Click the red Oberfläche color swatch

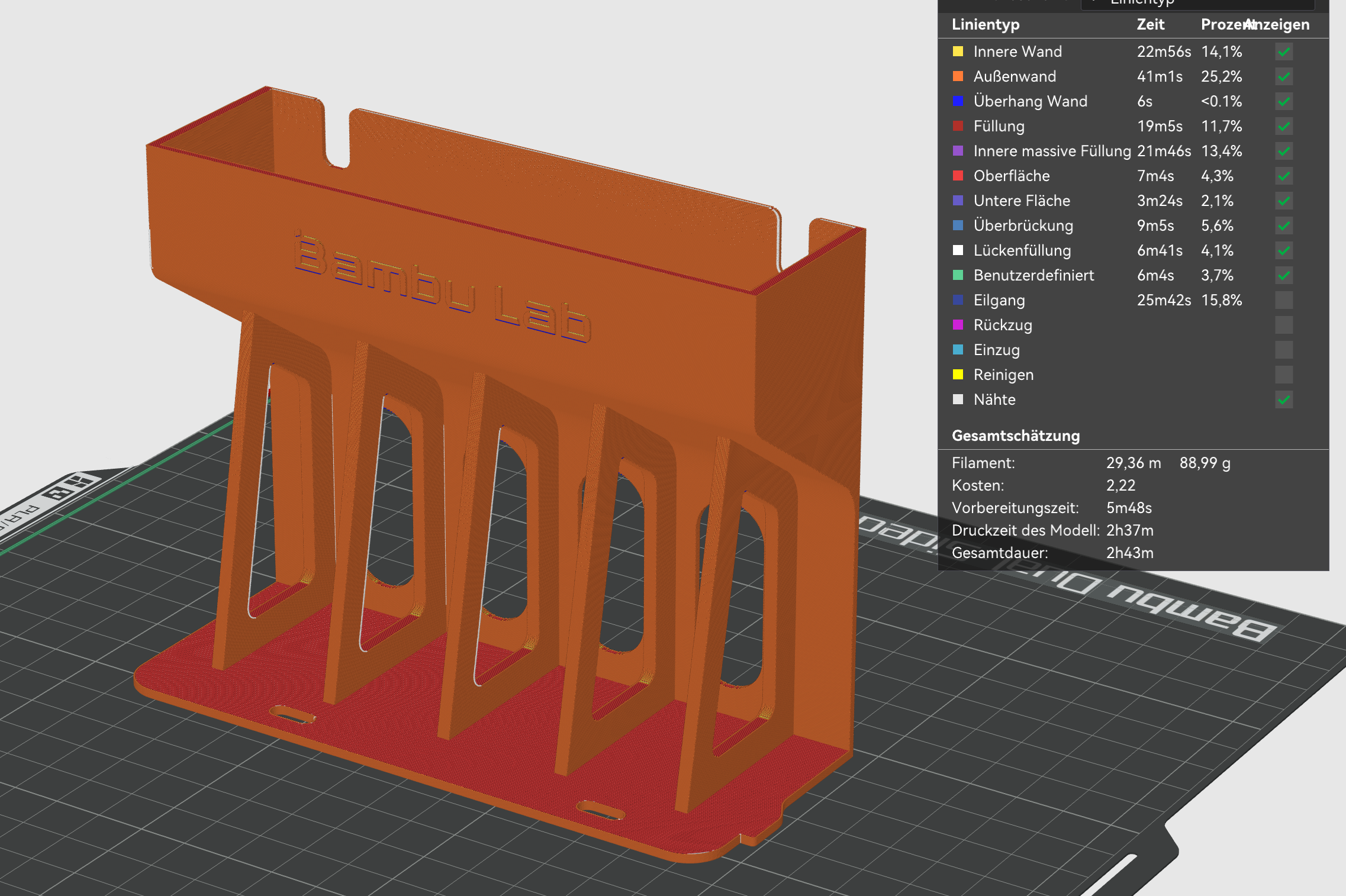958,176
